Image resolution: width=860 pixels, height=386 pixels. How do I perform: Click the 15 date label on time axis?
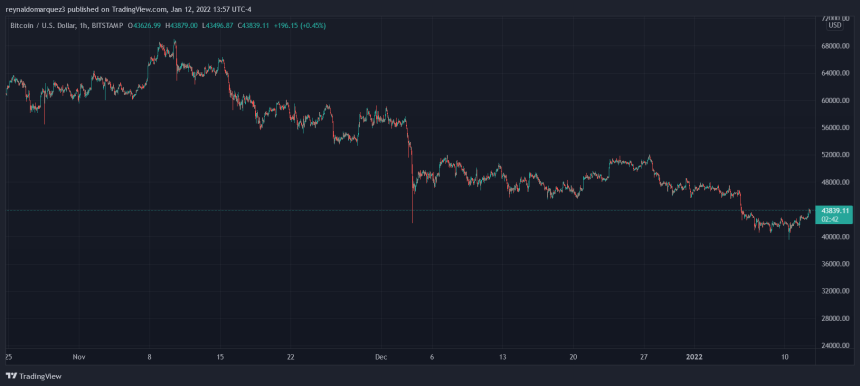pos(220,357)
